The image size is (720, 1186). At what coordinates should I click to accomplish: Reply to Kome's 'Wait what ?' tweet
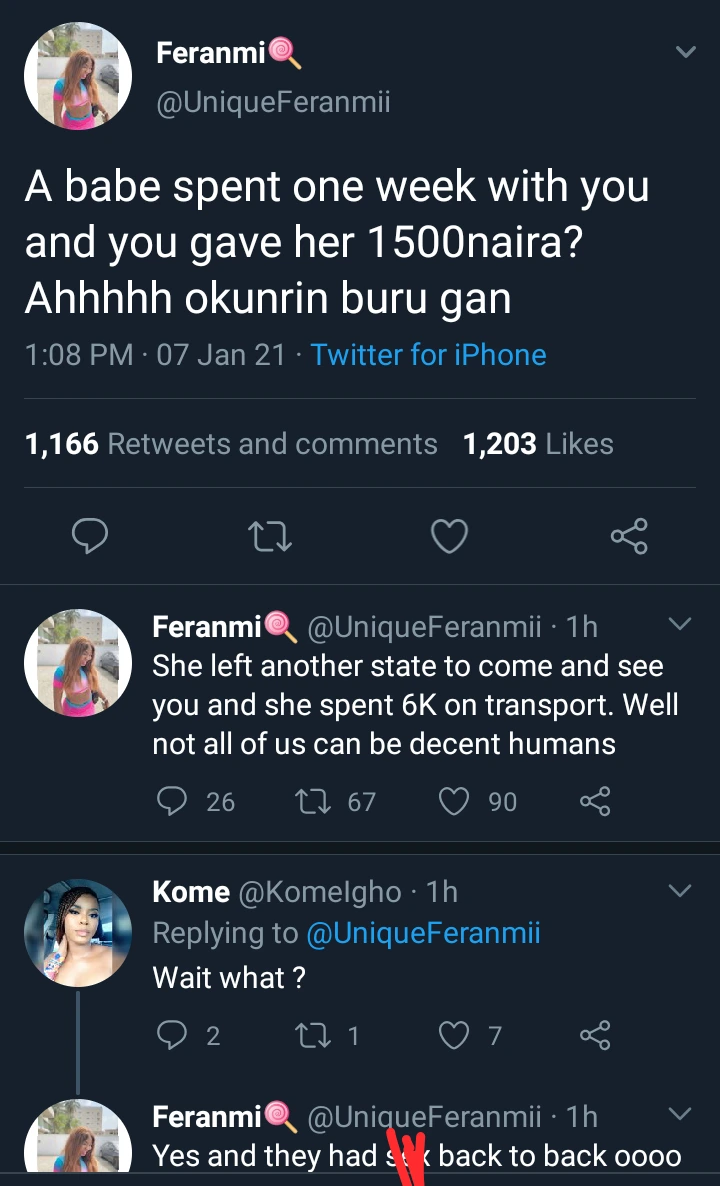coord(174,1035)
